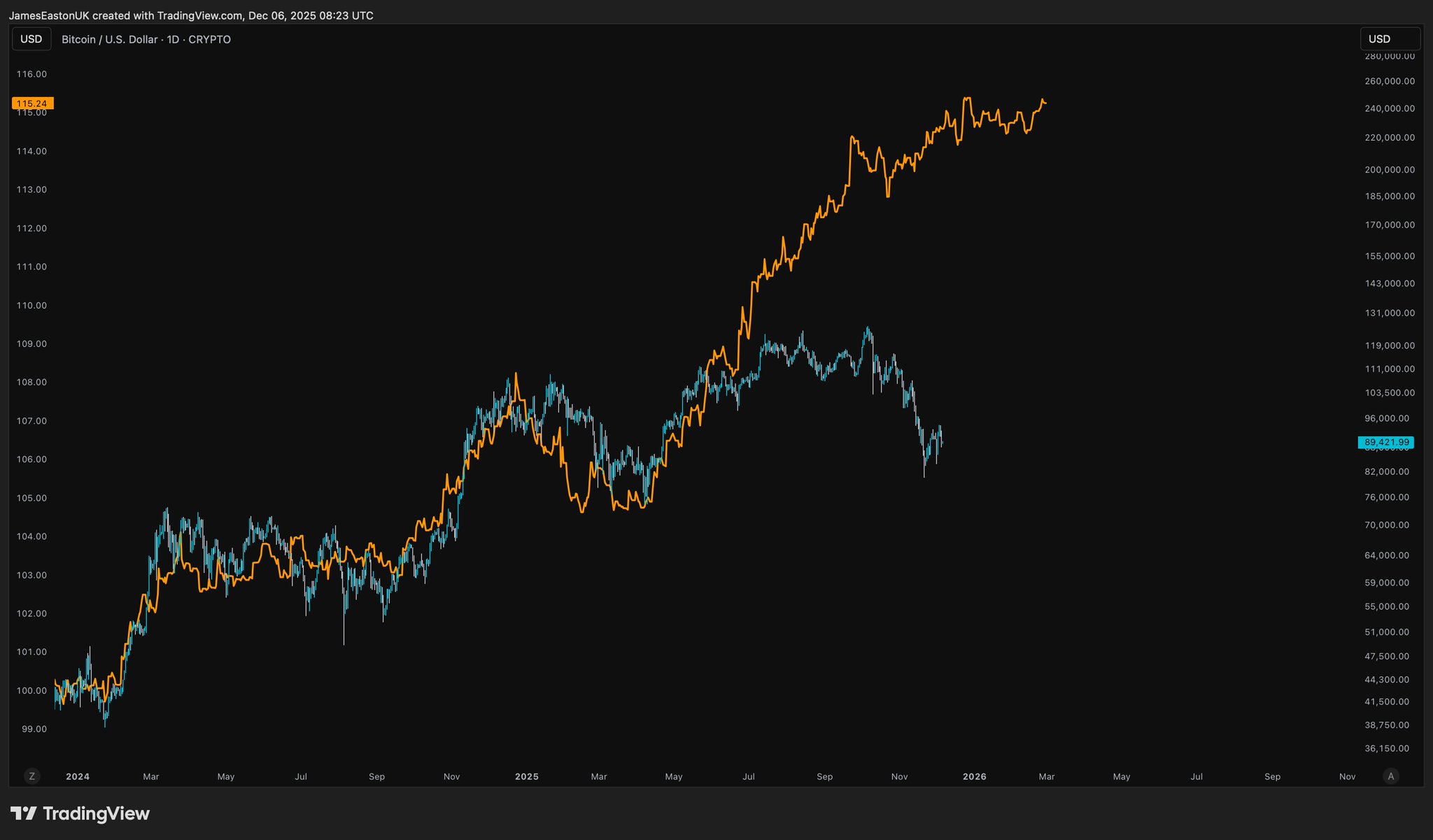Click the Bitcoin / U.S. Dollar symbol title
1433x840 pixels.
109,40
